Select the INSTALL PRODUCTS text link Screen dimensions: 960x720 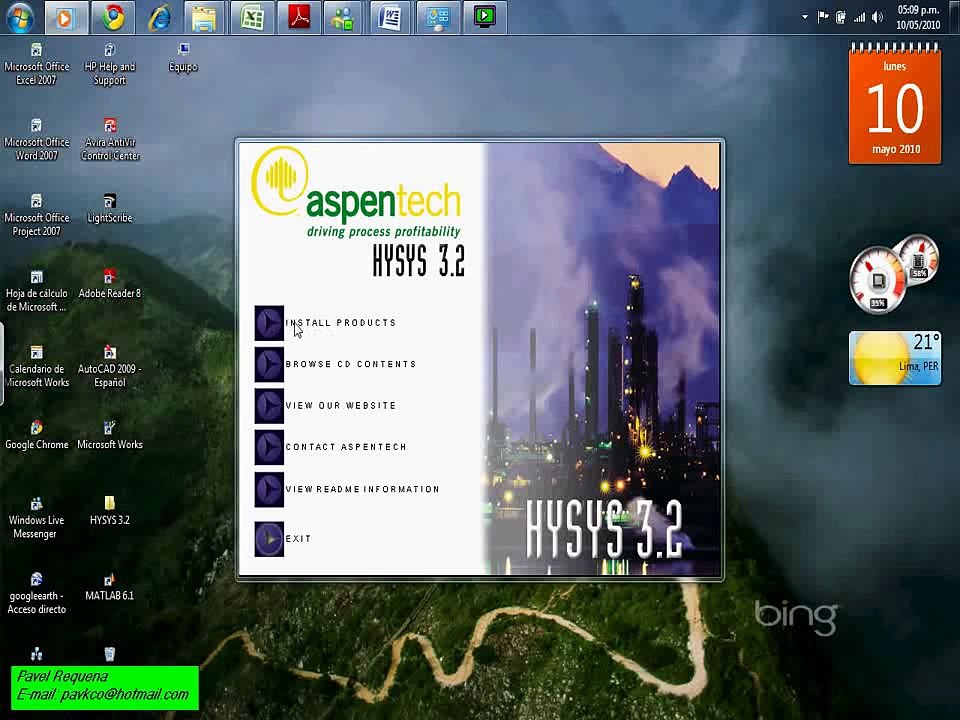pos(341,323)
